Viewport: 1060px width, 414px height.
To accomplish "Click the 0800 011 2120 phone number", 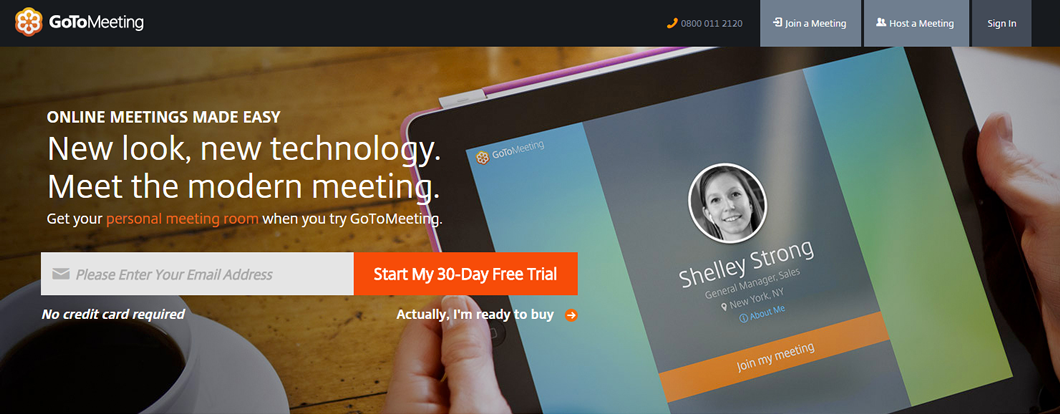I will (x=712, y=23).
